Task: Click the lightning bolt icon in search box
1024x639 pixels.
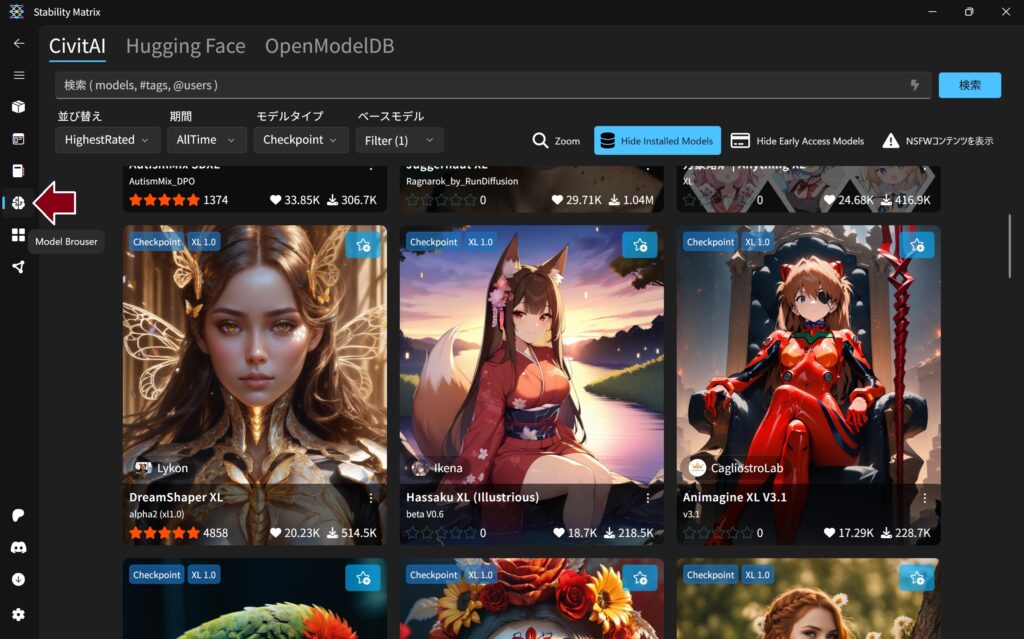Action: tap(914, 85)
